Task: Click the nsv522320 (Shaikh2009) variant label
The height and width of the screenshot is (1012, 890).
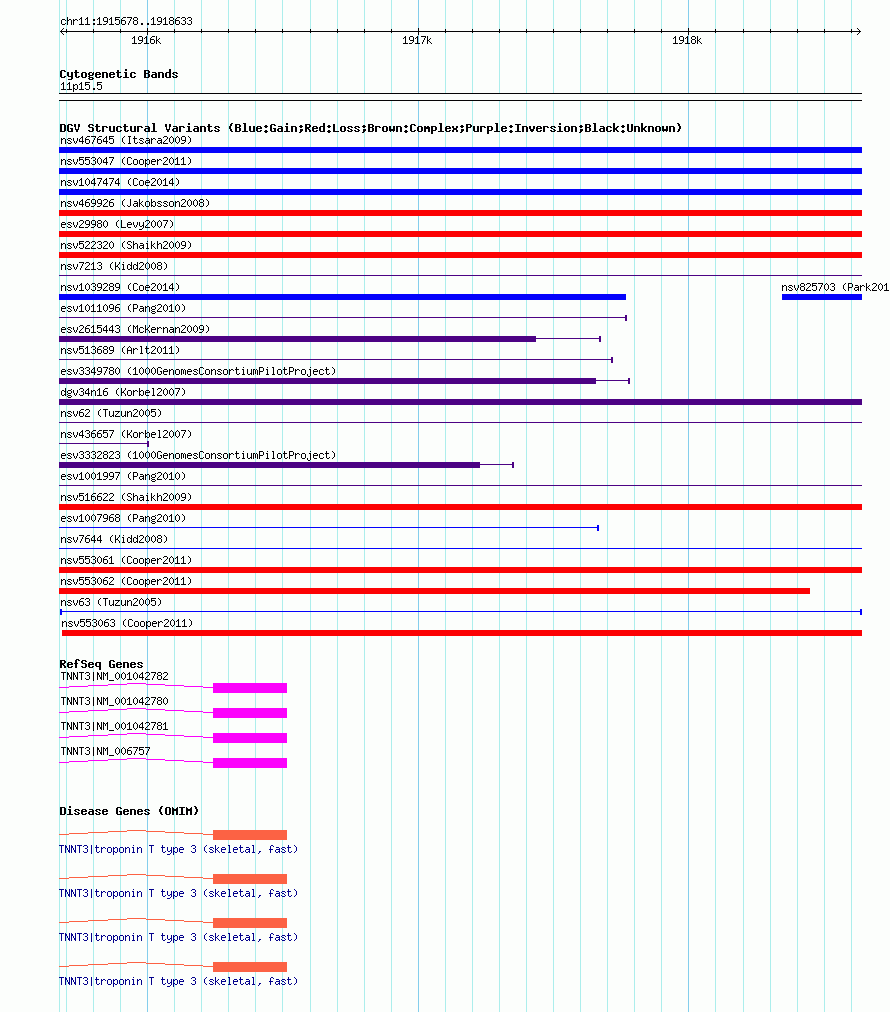Action: 126,245
